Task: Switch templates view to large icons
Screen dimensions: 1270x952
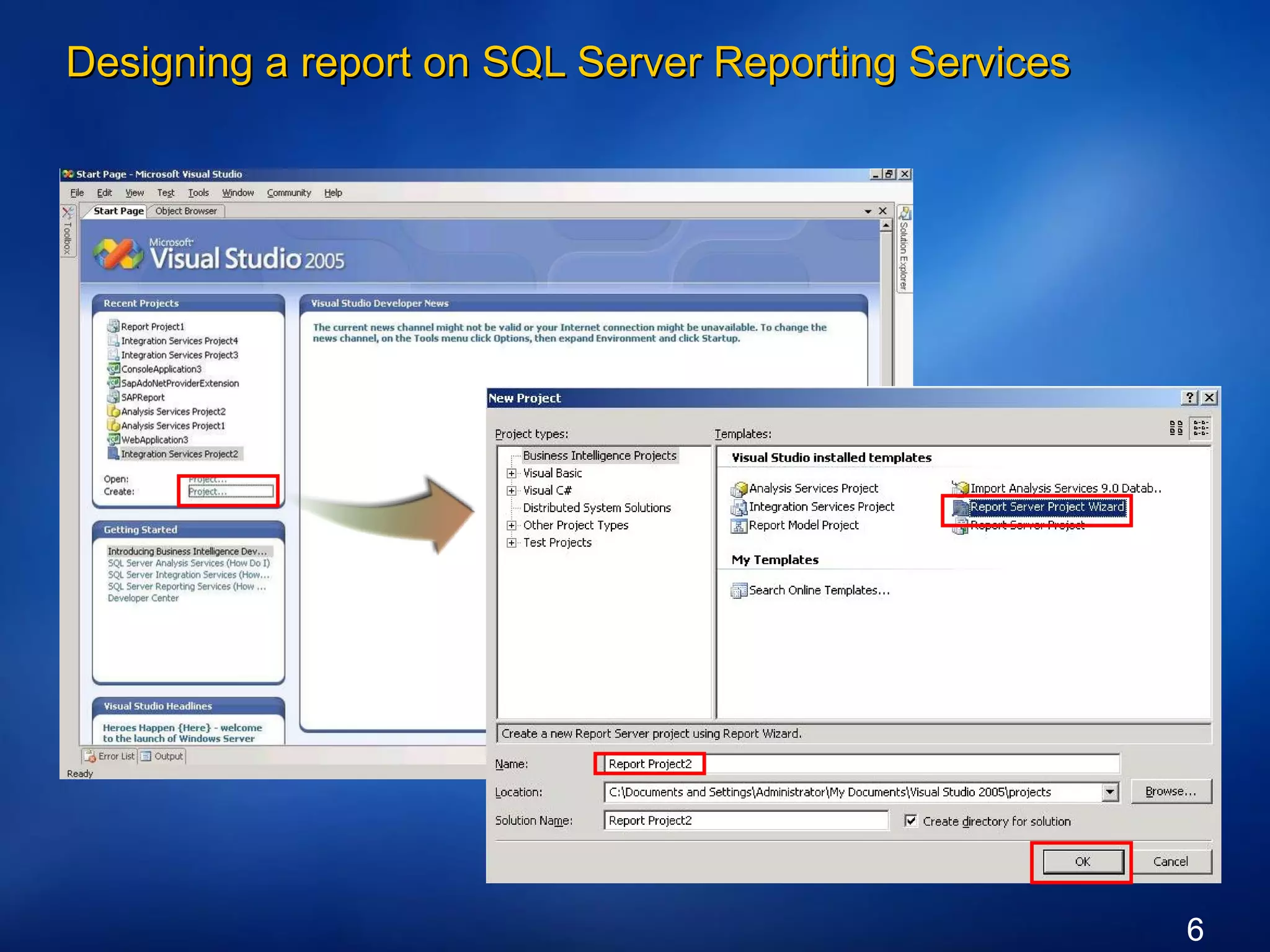Action: 1176,428
